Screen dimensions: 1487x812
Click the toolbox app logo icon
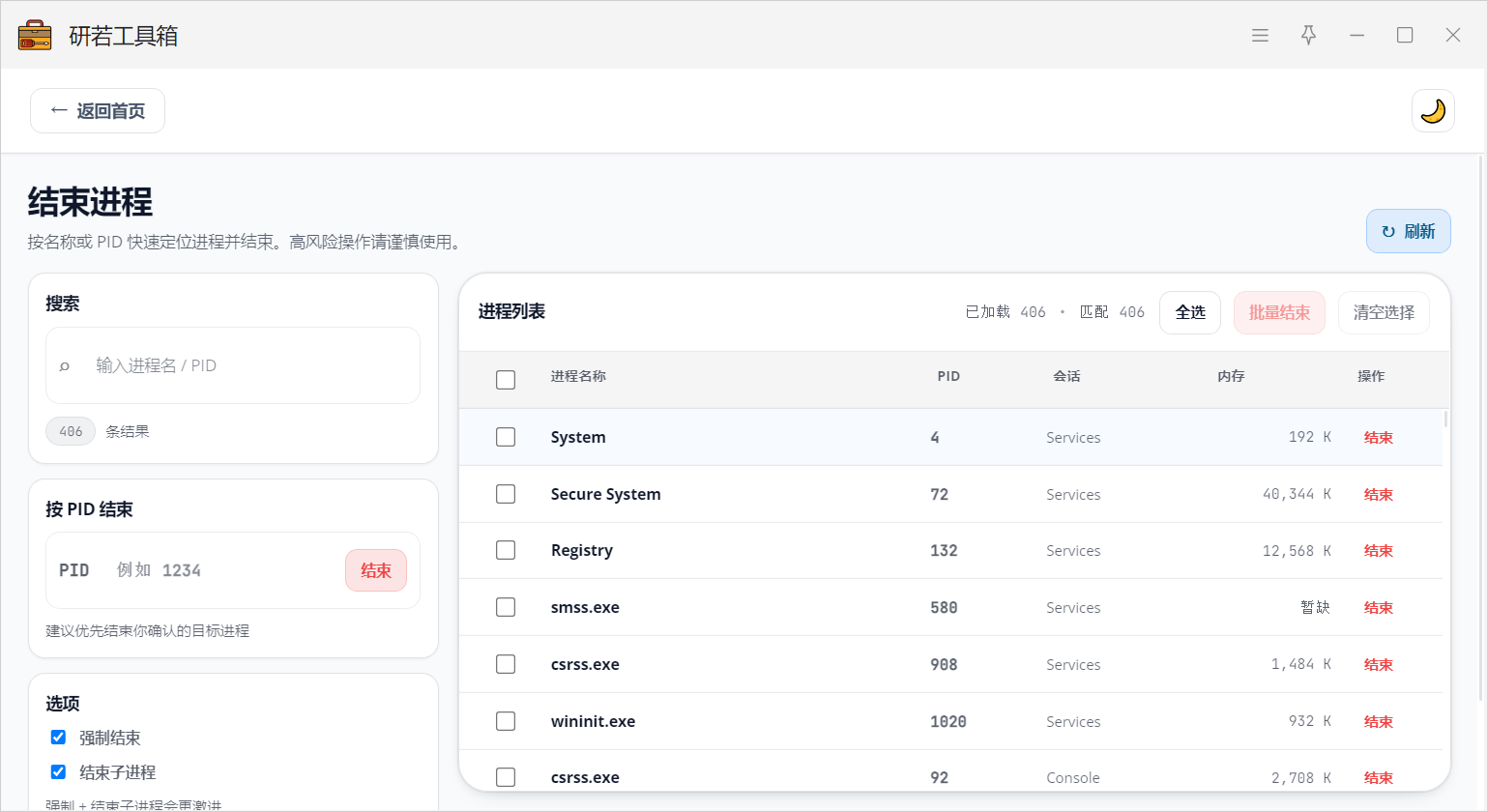pyautogui.click(x=35, y=36)
